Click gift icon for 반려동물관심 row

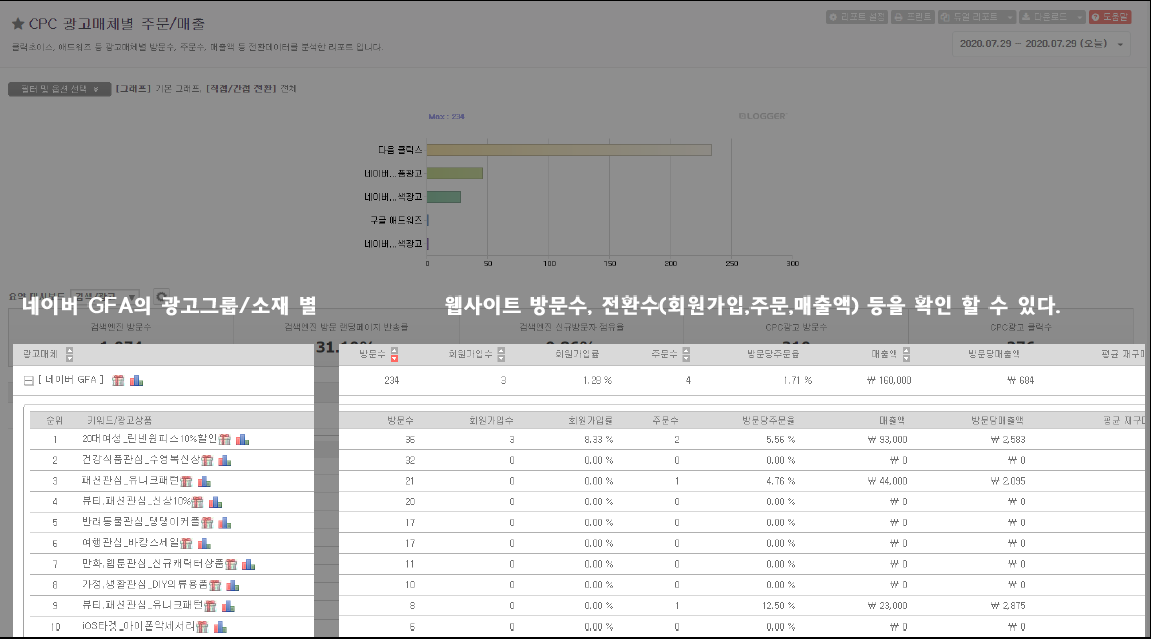[x=207, y=522]
